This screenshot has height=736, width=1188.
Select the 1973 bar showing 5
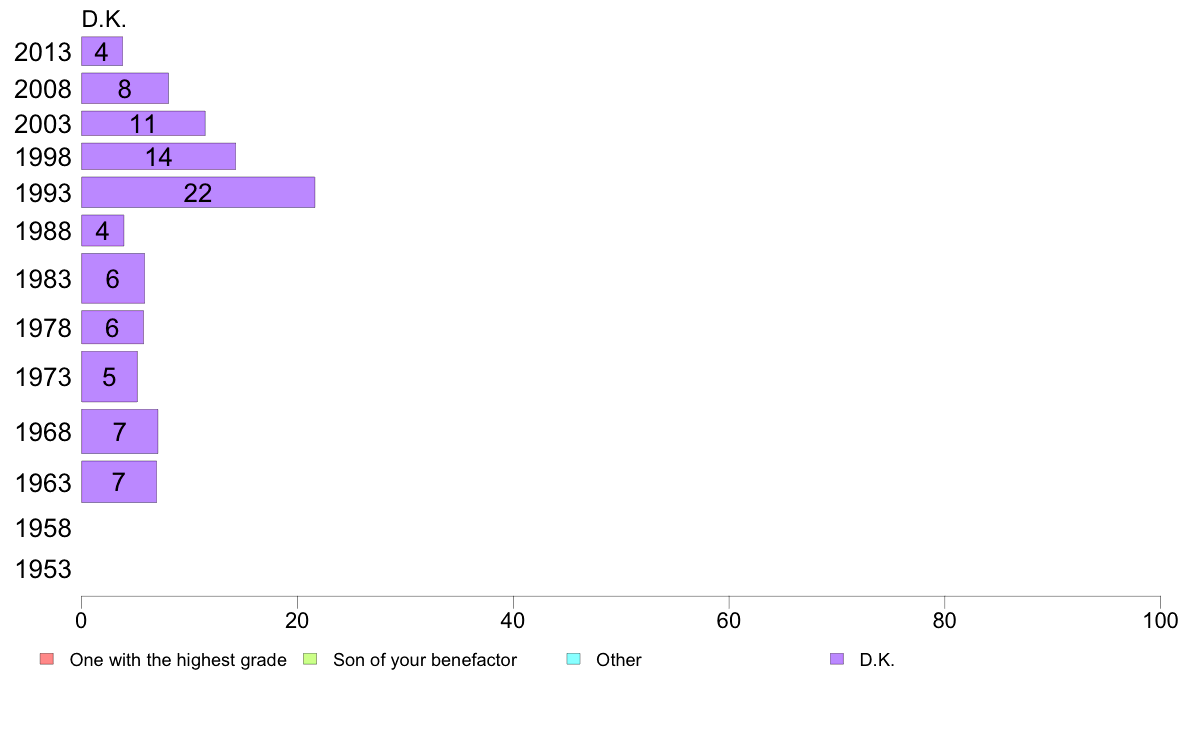109,377
